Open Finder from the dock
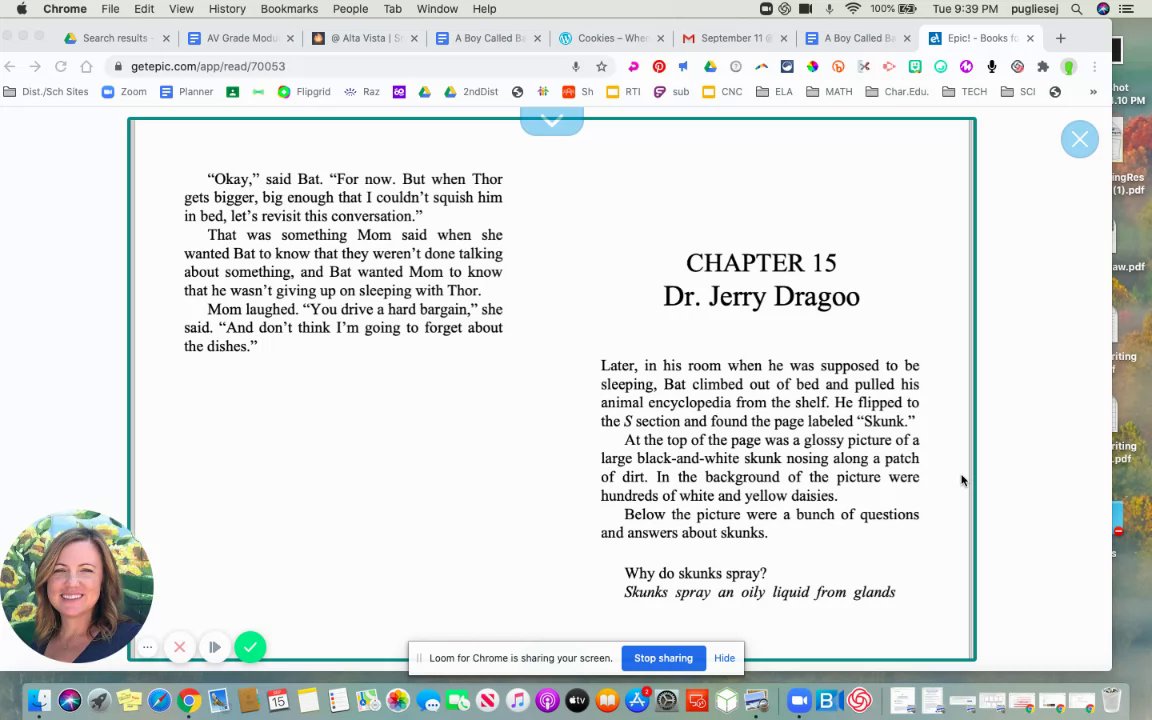This screenshot has width=1152, height=720. tap(40, 700)
